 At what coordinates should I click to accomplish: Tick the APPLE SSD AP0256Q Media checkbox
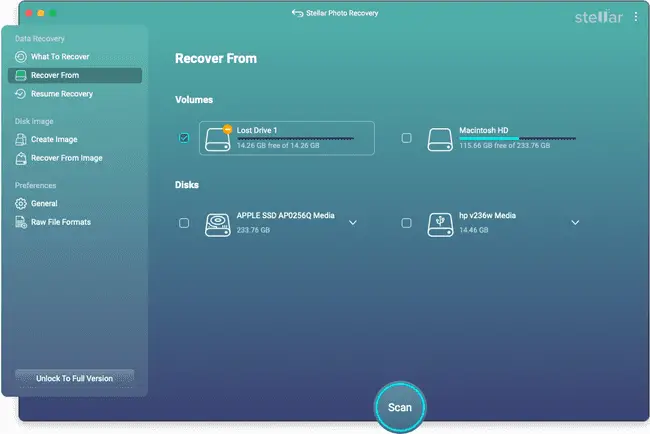[x=184, y=223]
